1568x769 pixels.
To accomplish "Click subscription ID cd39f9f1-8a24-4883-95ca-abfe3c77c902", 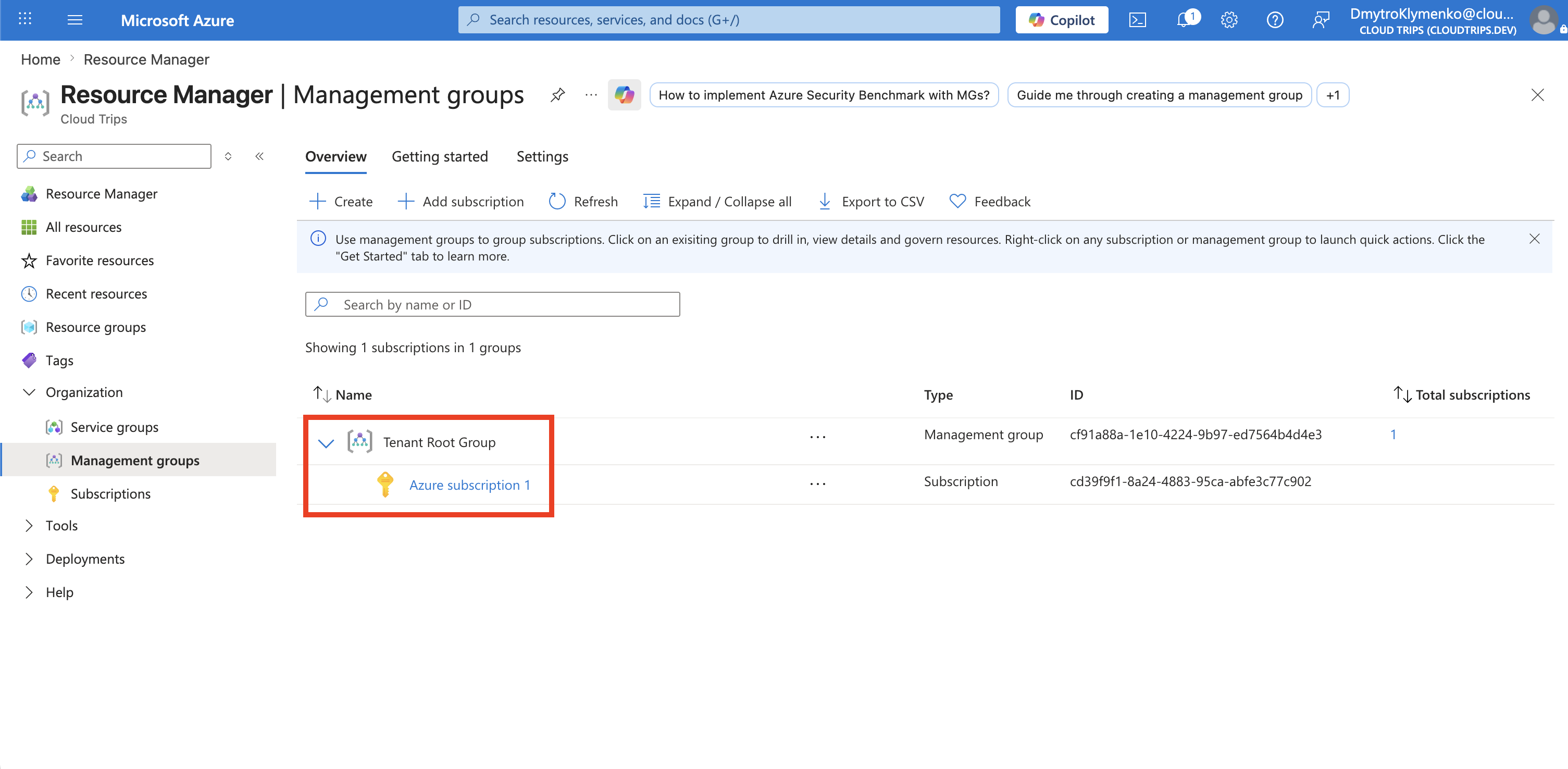I will (1190, 481).
